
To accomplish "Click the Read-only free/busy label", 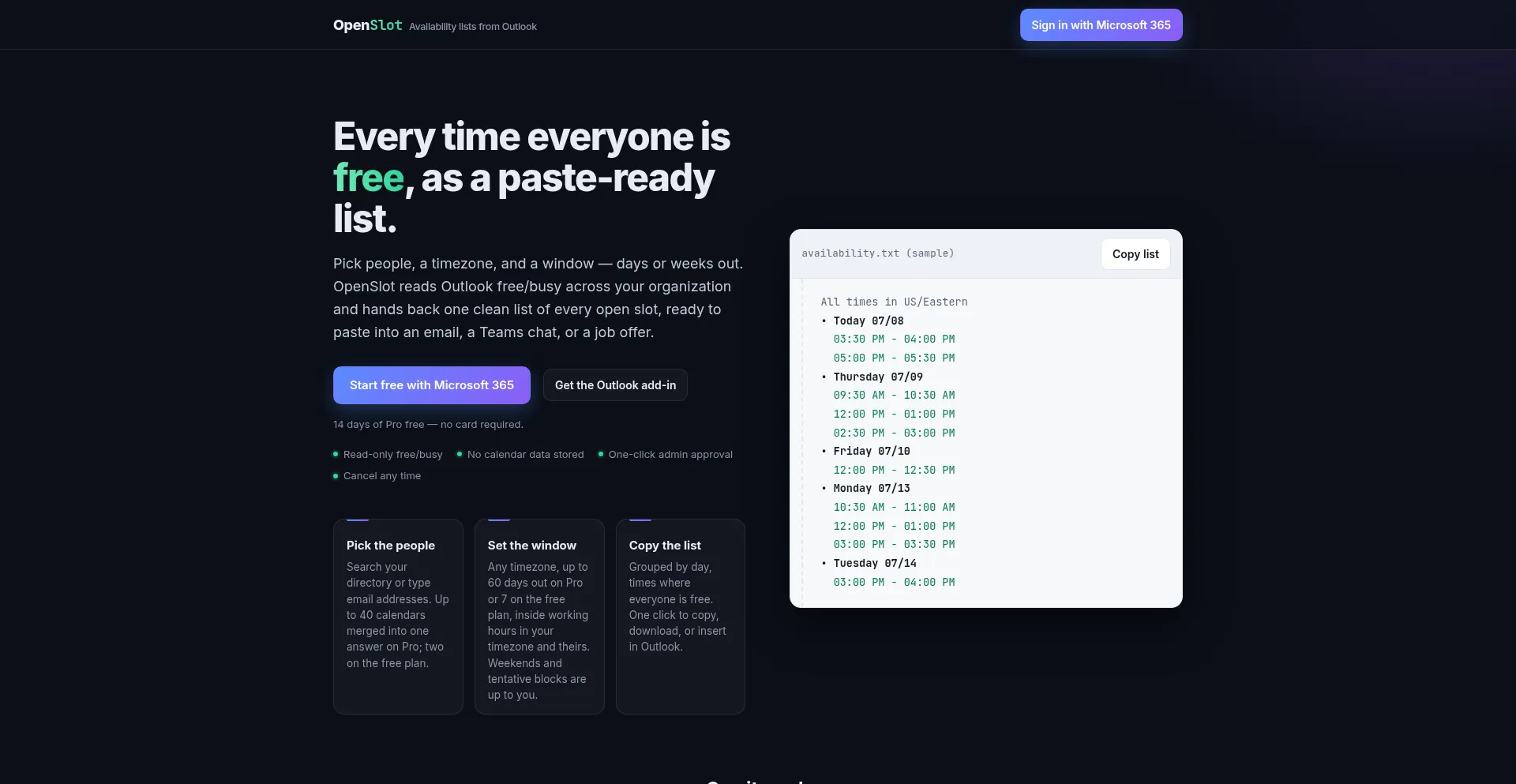I will [x=392, y=455].
